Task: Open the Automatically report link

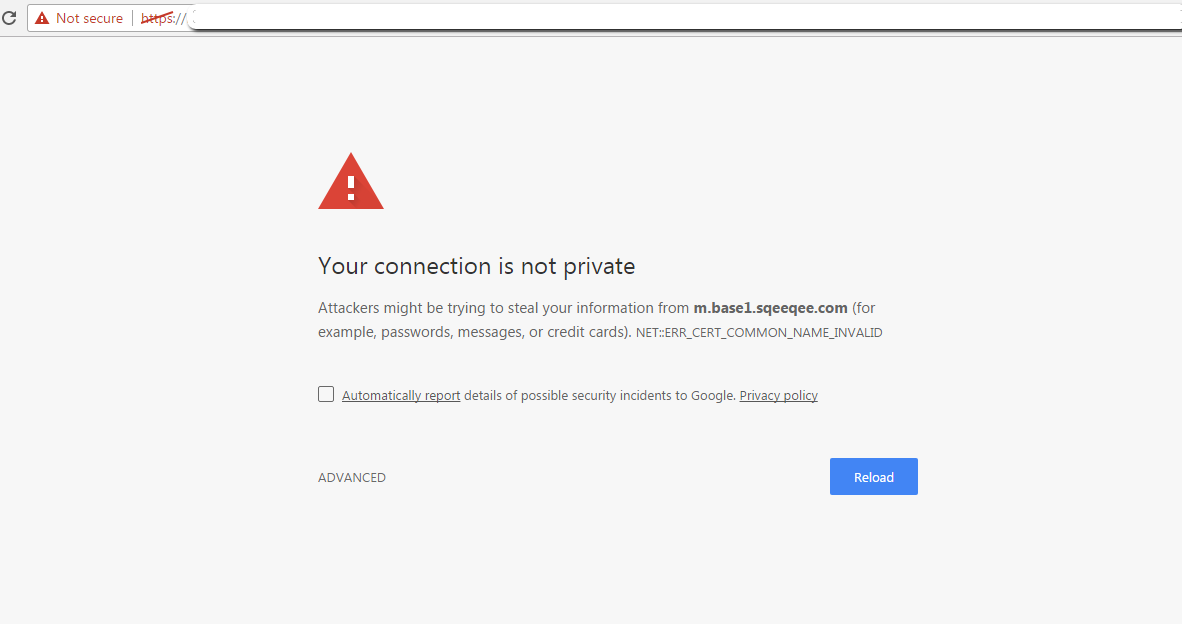Action: click(x=401, y=396)
